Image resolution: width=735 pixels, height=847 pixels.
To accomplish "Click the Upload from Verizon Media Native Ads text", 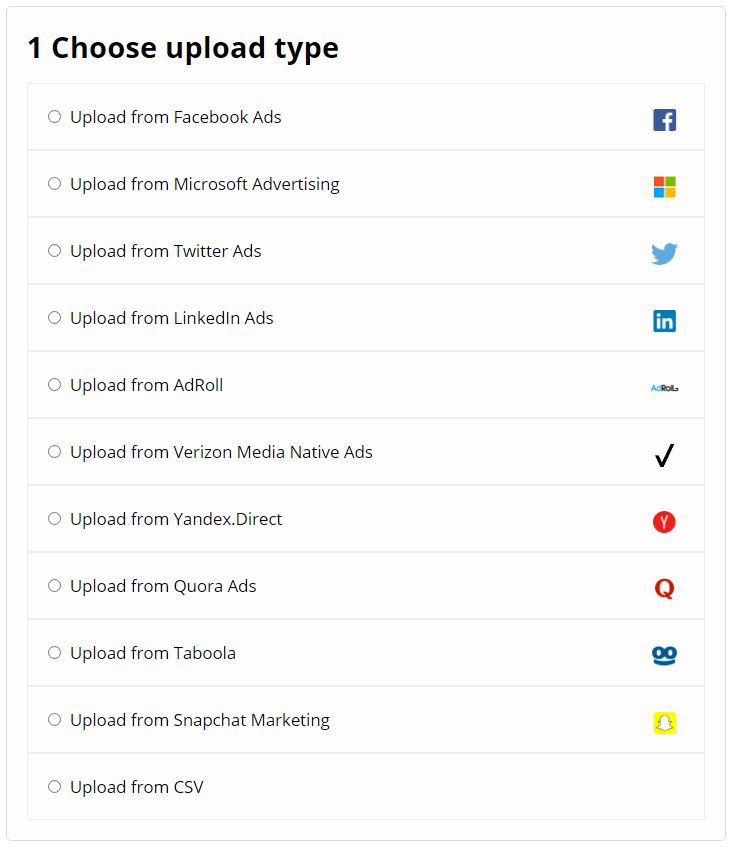I will tap(221, 452).
